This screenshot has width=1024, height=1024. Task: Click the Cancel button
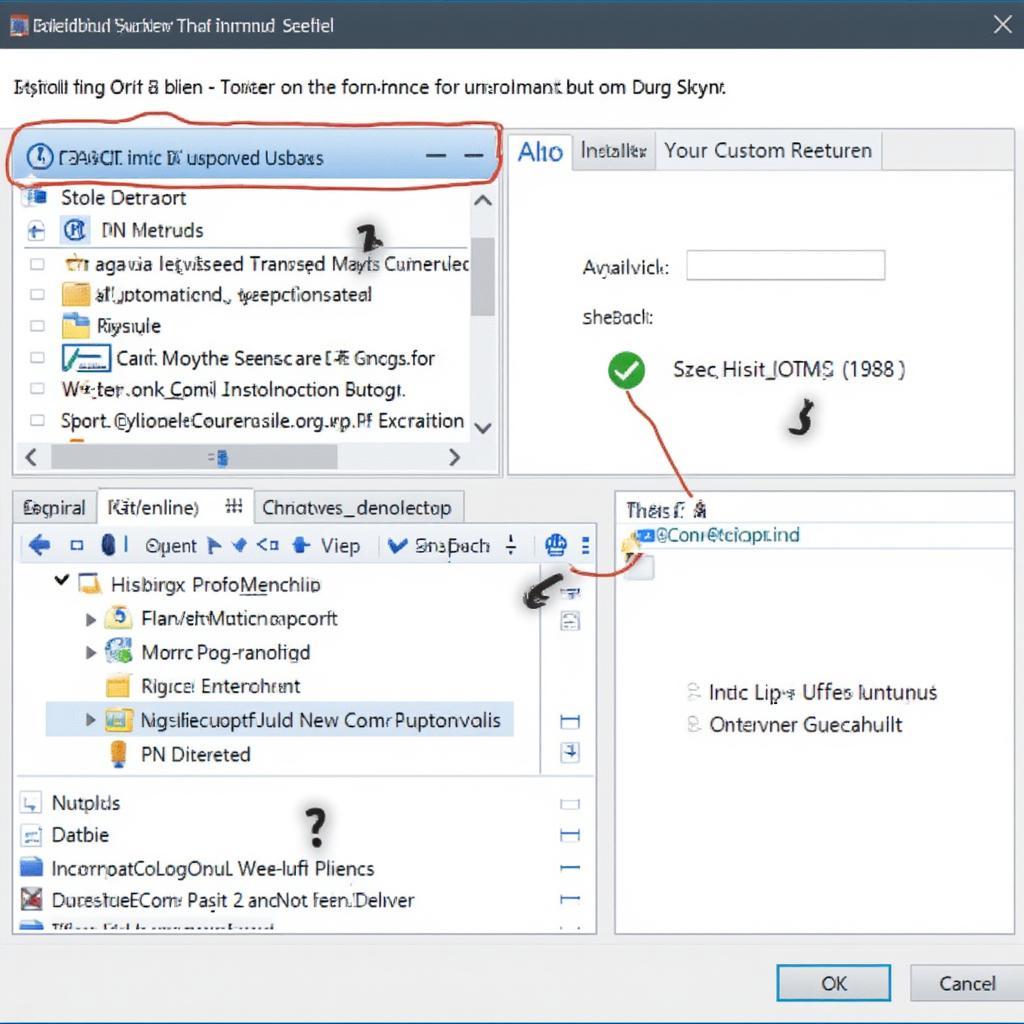[x=967, y=983]
